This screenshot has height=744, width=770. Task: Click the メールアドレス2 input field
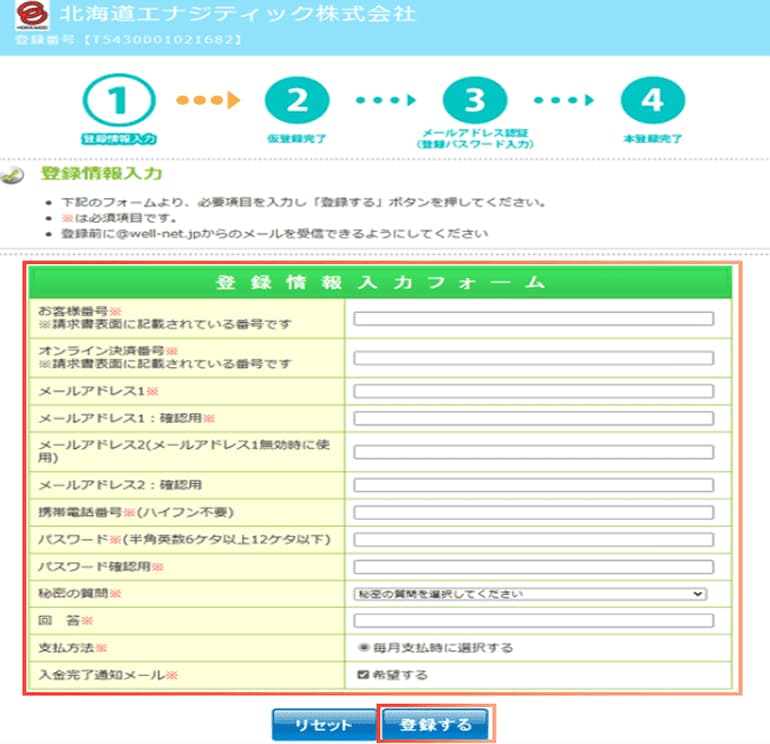pos(533,452)
